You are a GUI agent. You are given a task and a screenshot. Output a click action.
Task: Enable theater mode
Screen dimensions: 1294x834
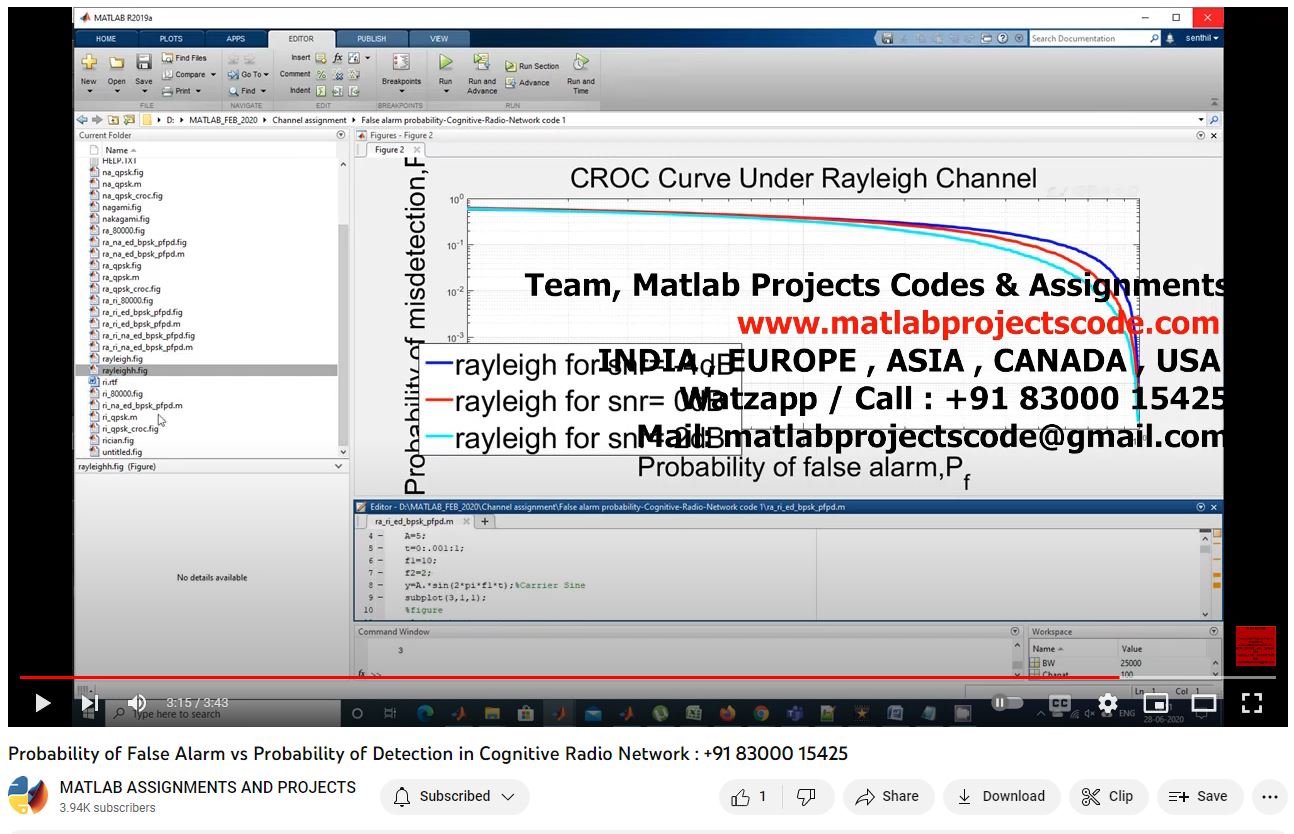1203,703
